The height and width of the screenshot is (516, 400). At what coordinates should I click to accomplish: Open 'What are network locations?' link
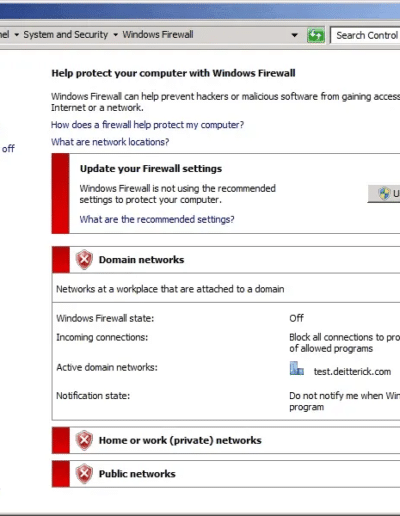point(110,142)
